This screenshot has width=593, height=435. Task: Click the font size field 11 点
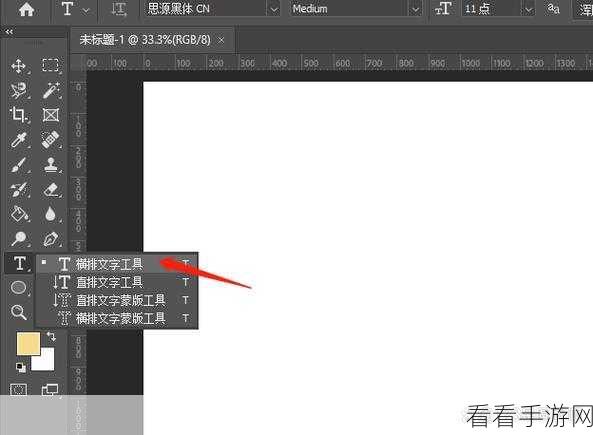coord(492,9)
